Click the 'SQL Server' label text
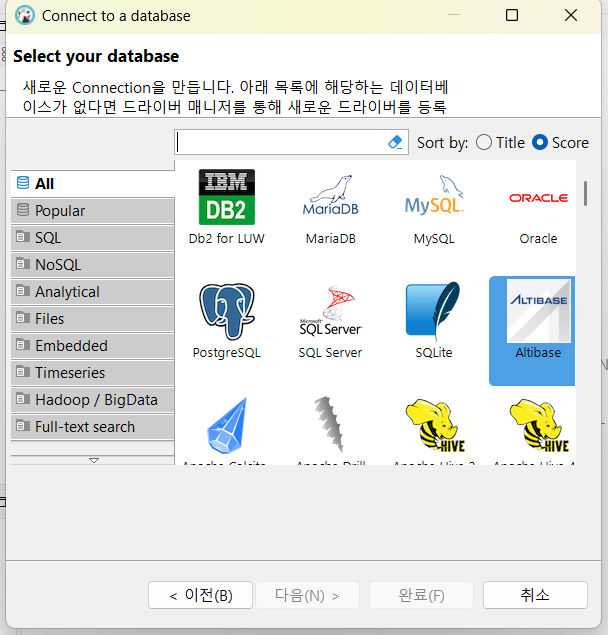Screen dimensions: 608x635 pos(330,353)
